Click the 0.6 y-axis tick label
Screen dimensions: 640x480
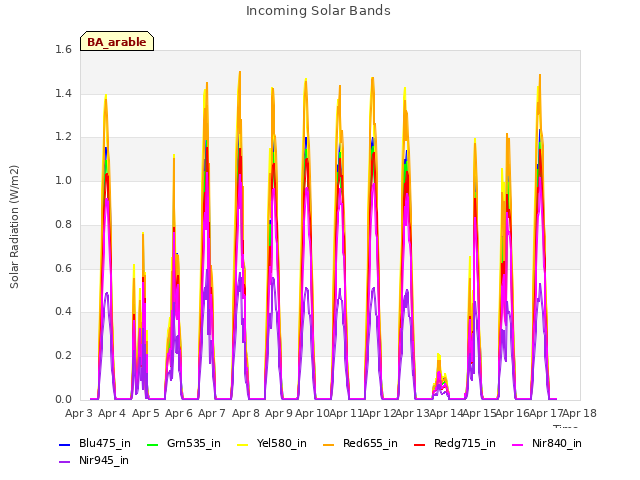click(x=63, y=268)
